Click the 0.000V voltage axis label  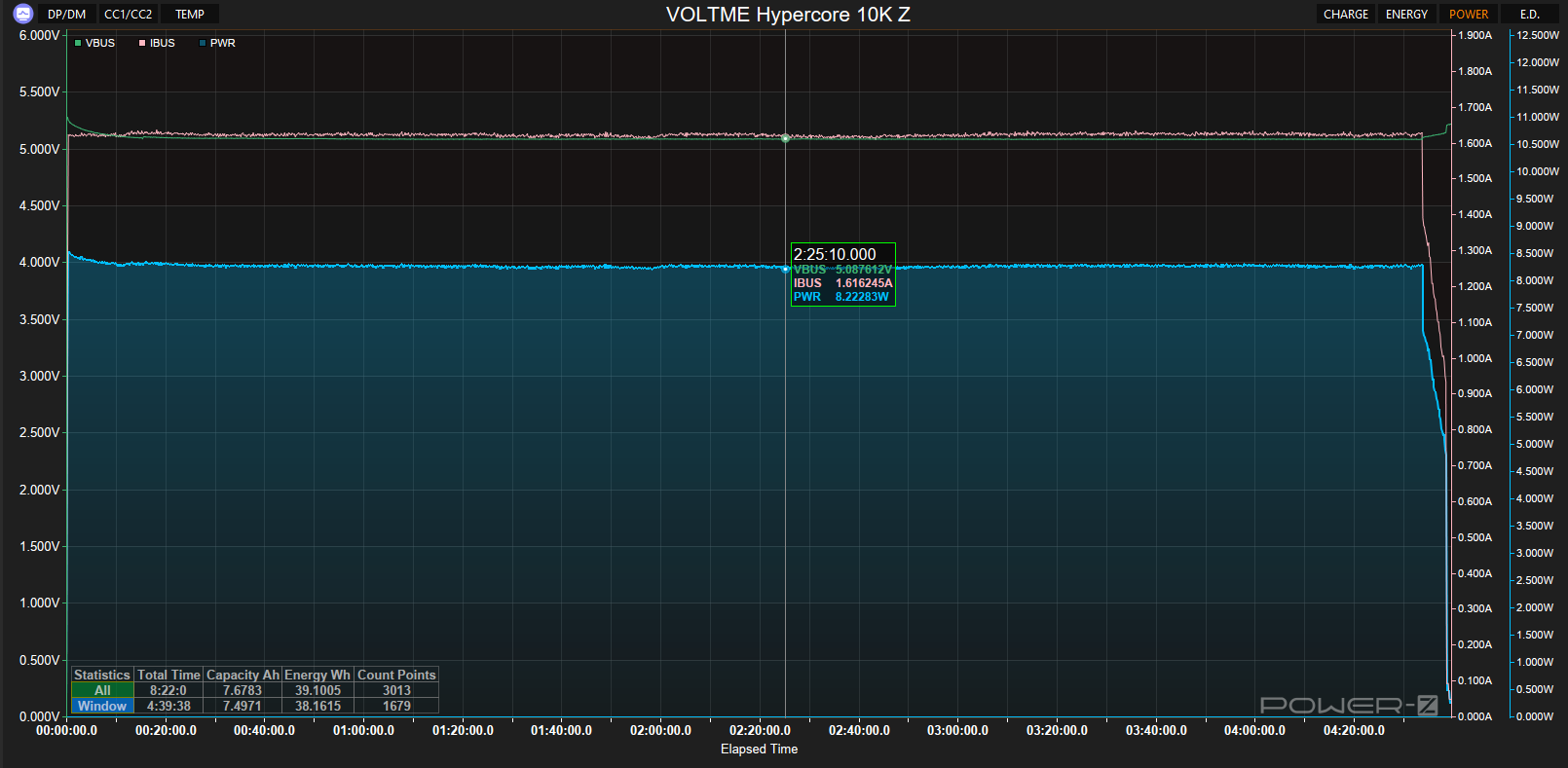tap(40, 716)
